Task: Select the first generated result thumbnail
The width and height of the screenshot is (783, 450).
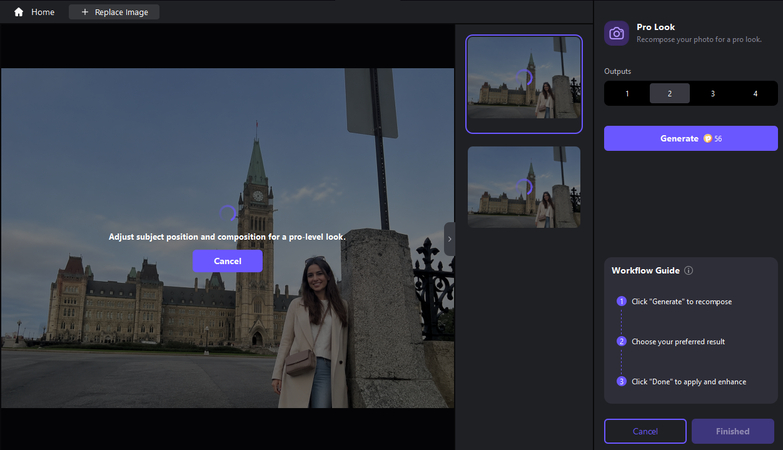Action: (524, 84)
